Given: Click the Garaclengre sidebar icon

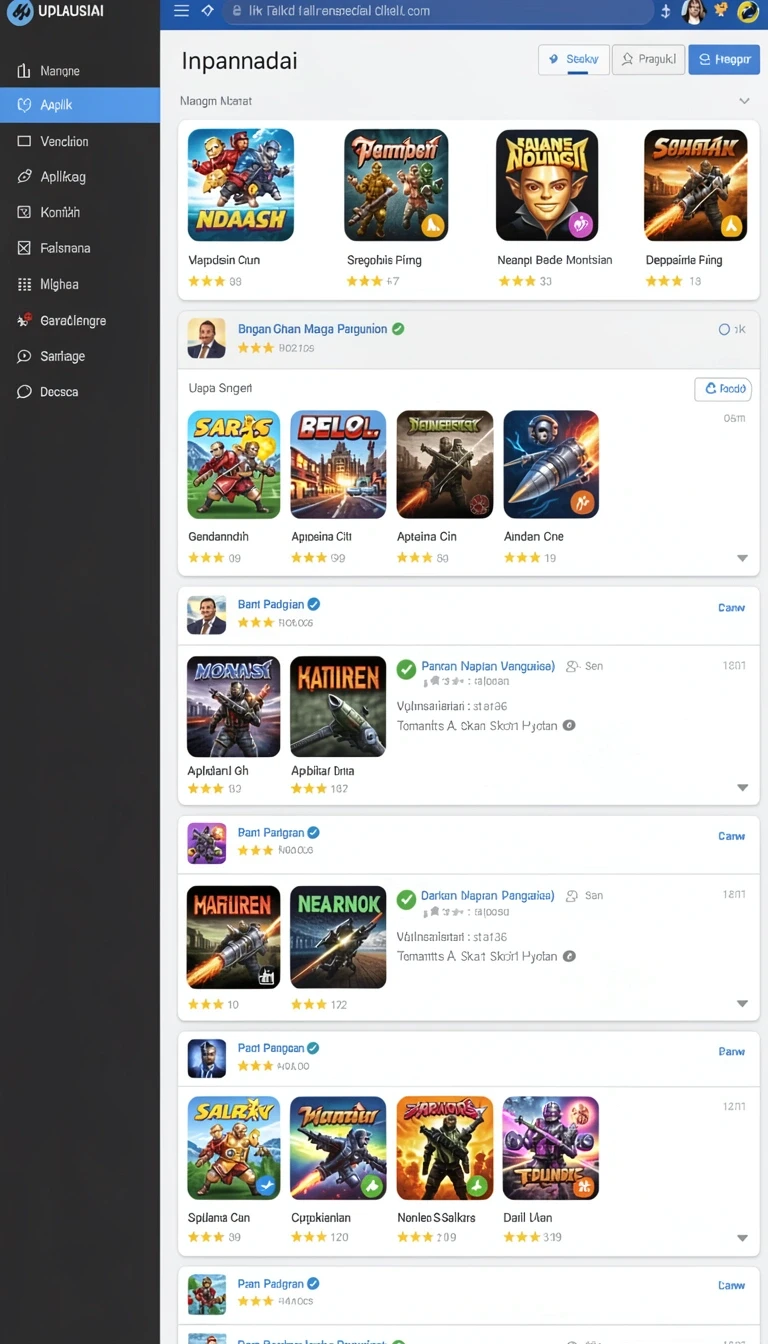Looking at the screenshot, I should pyautogui.click(x=24, y=321).
